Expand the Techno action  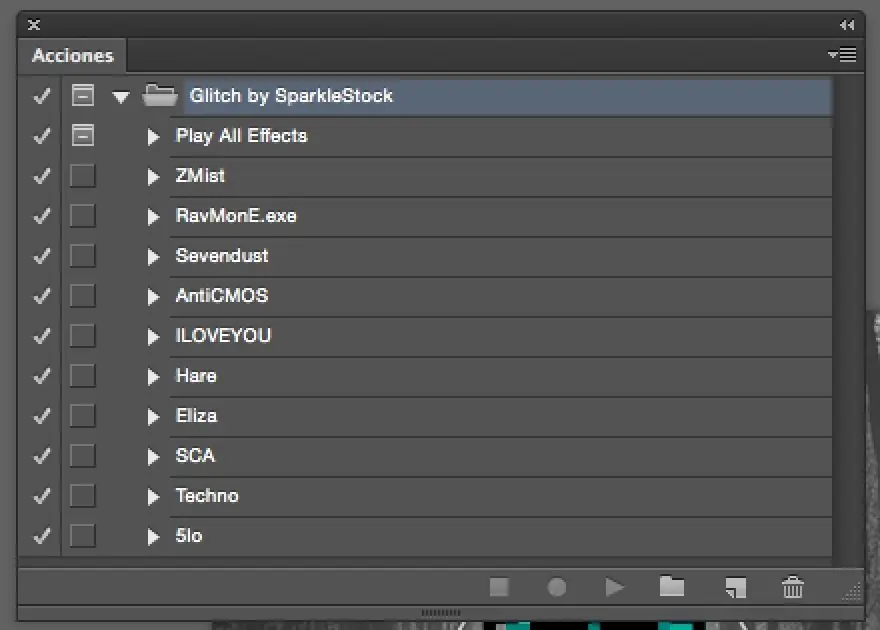(153, 496)
